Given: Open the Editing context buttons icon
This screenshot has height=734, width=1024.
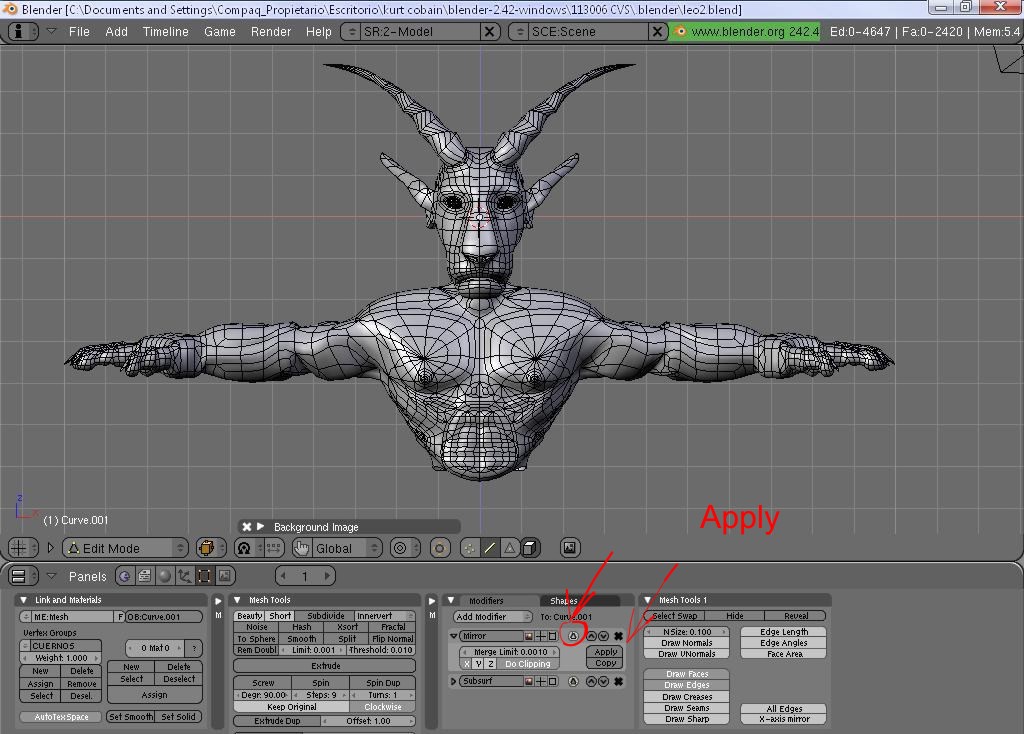Looking at the screenshot, I should (204, 576).
